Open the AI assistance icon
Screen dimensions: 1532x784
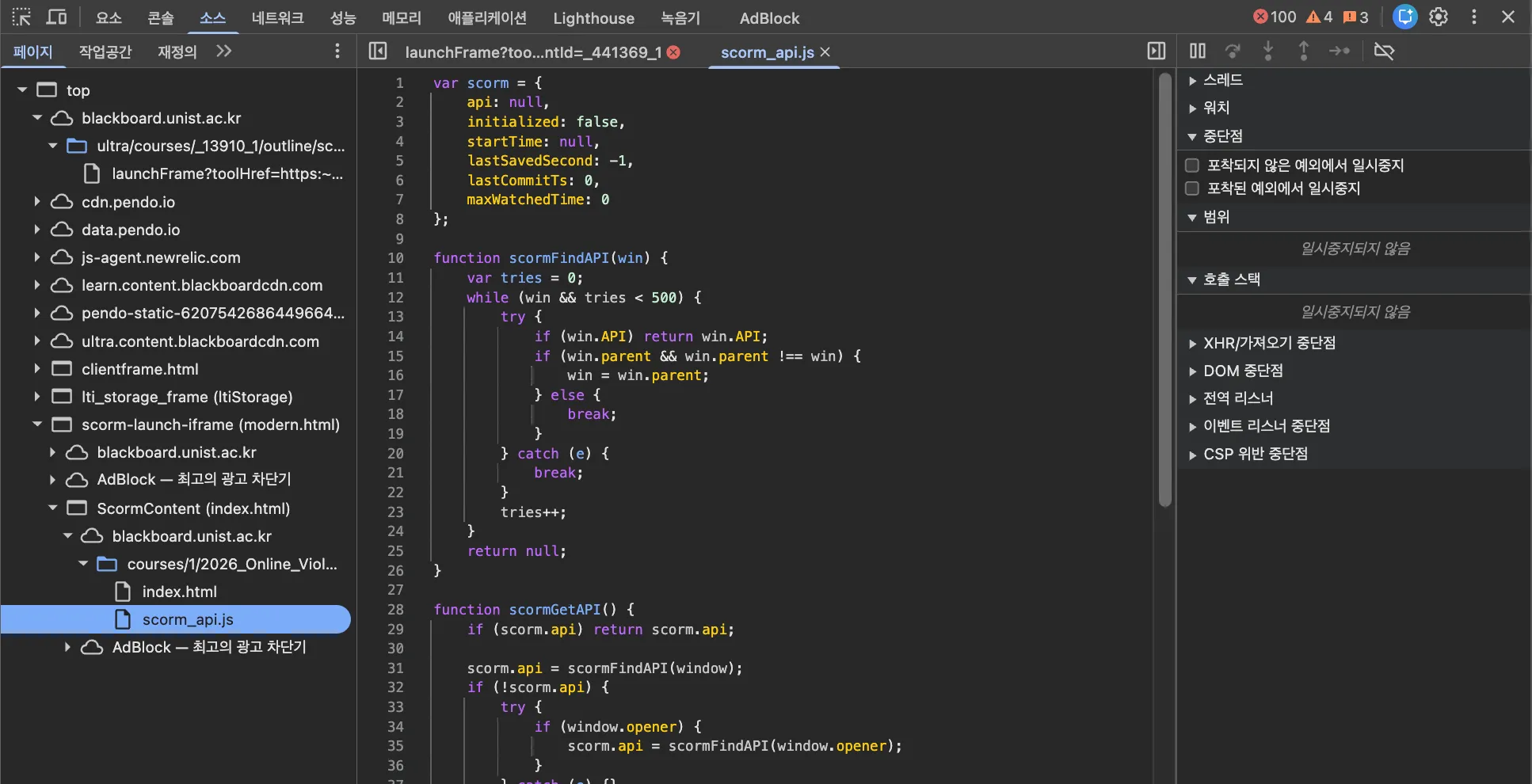coord(1404,17)
